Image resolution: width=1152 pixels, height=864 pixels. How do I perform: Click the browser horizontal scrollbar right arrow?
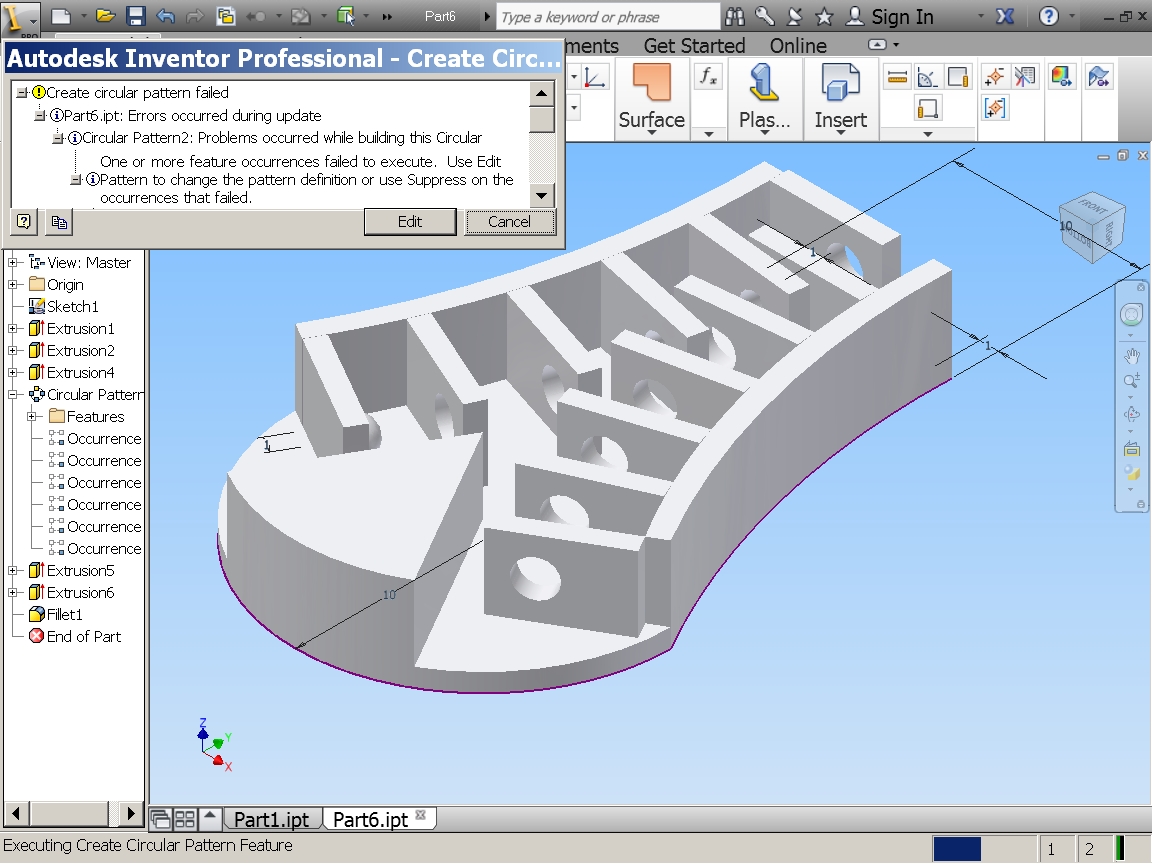(131, 813)
